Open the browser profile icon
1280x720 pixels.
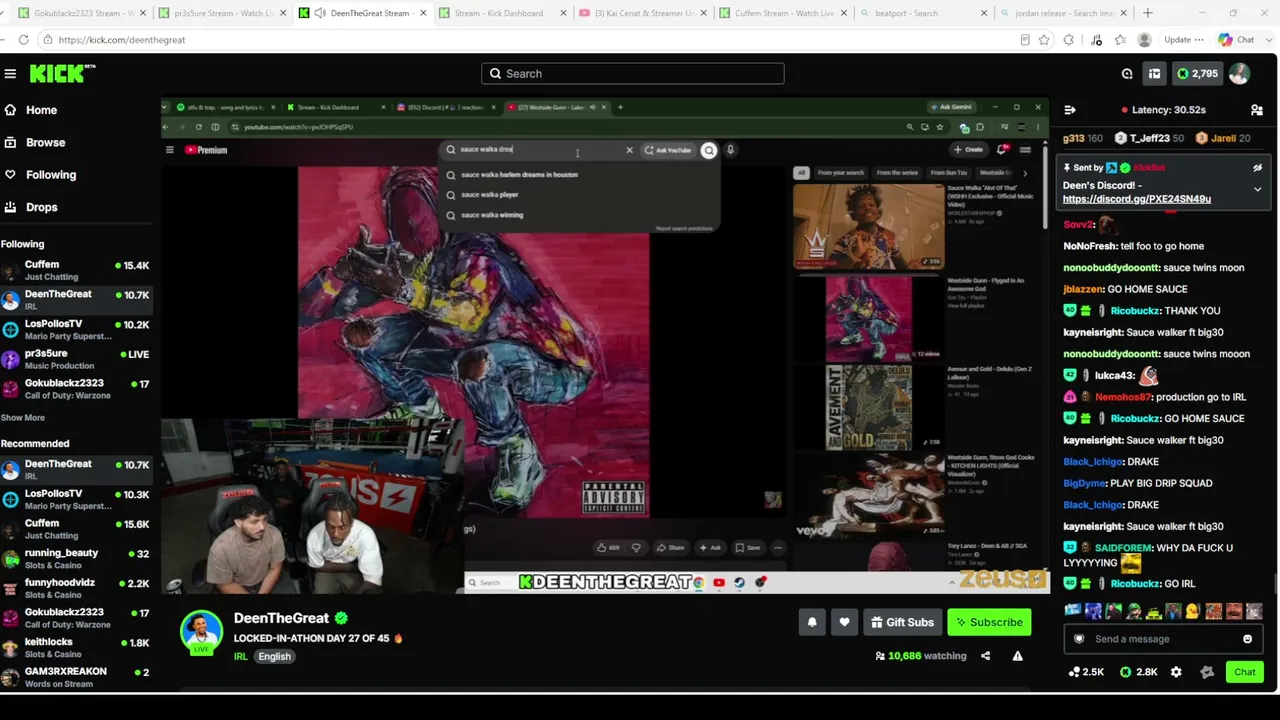click(x=1144, y=40)
